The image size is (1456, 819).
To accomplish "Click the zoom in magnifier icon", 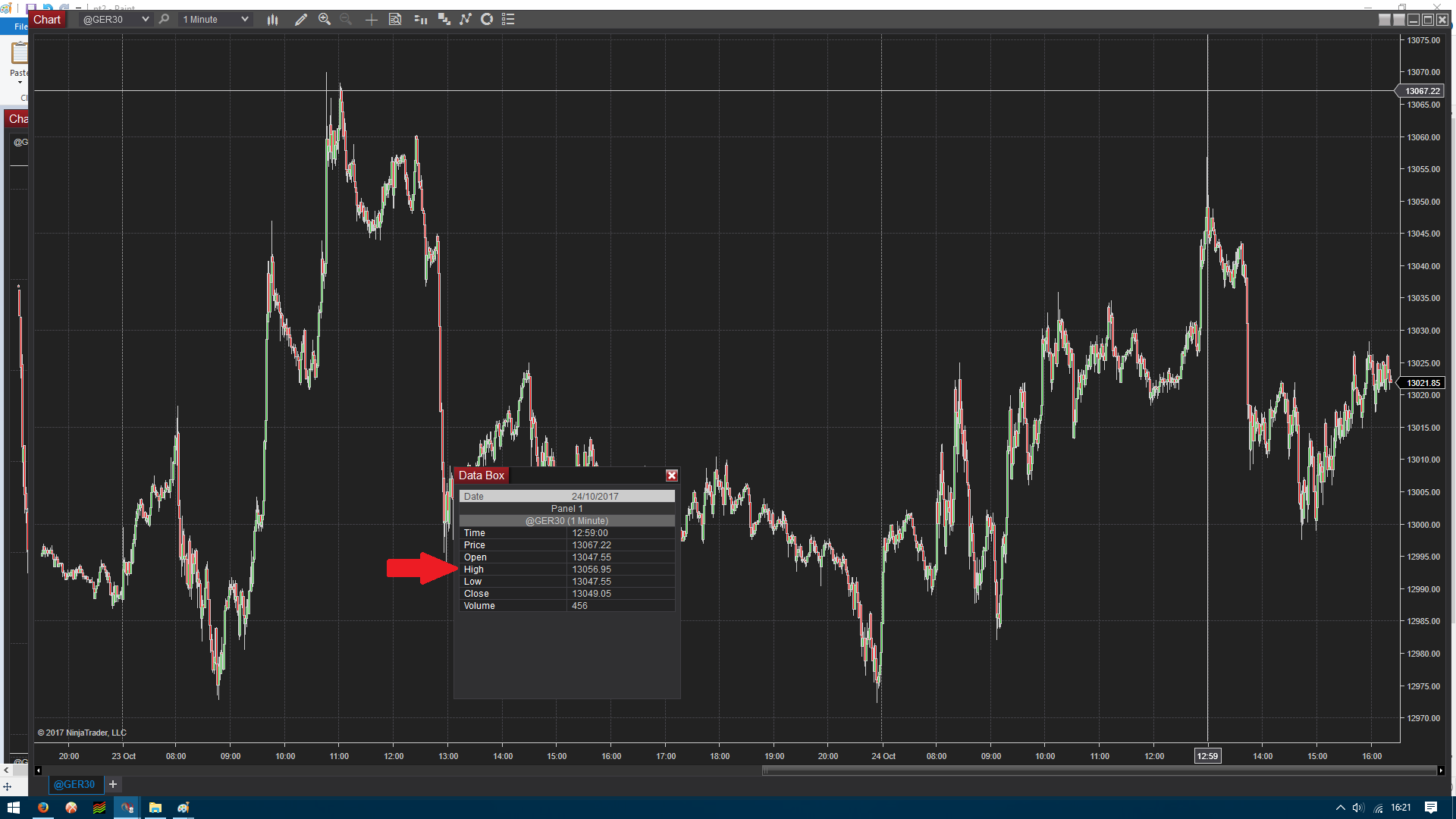I will pyautogui.click(x=325, y=20).
